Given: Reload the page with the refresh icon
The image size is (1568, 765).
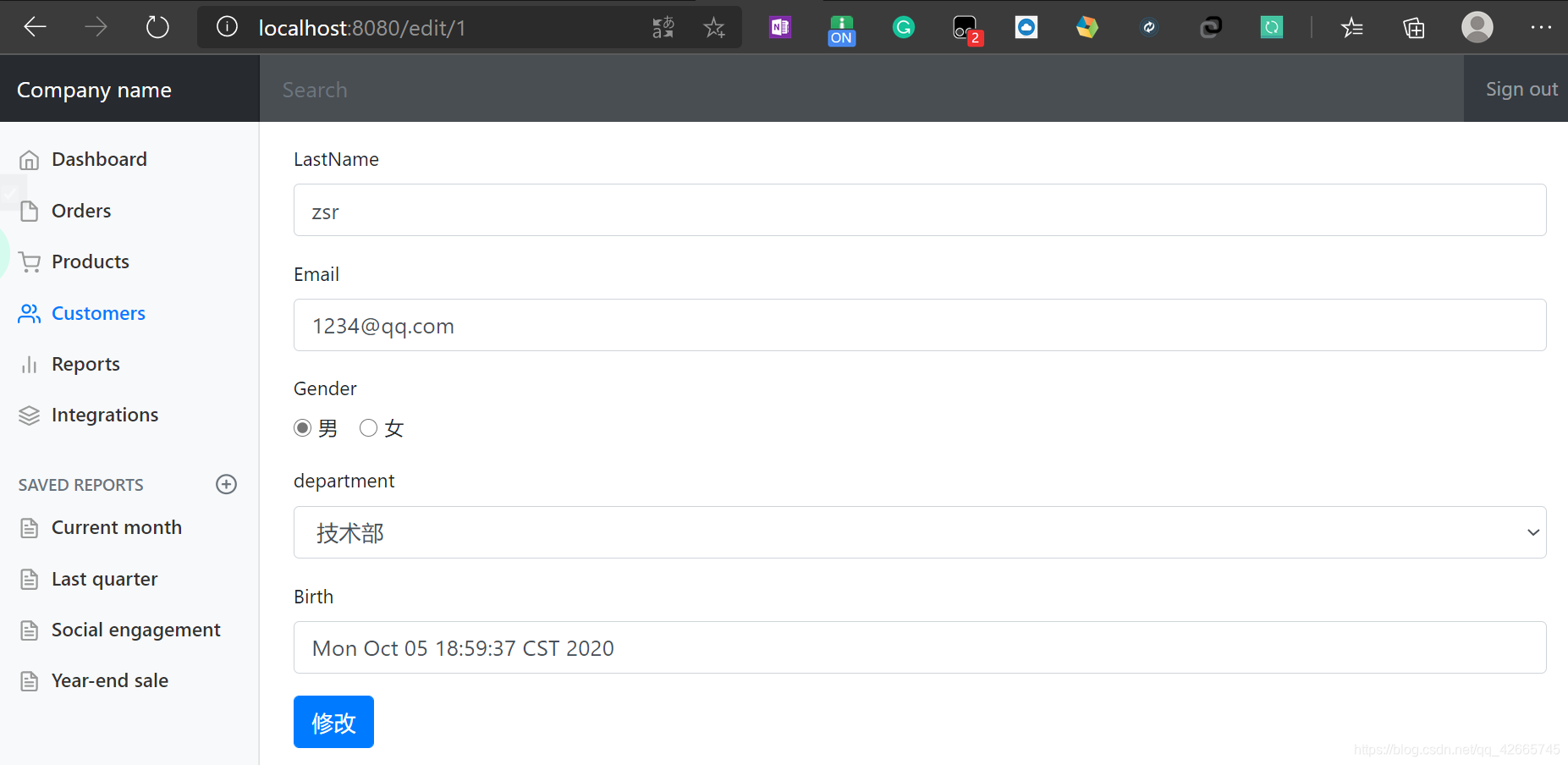Looking at the screenshot, I should (157, 27).
